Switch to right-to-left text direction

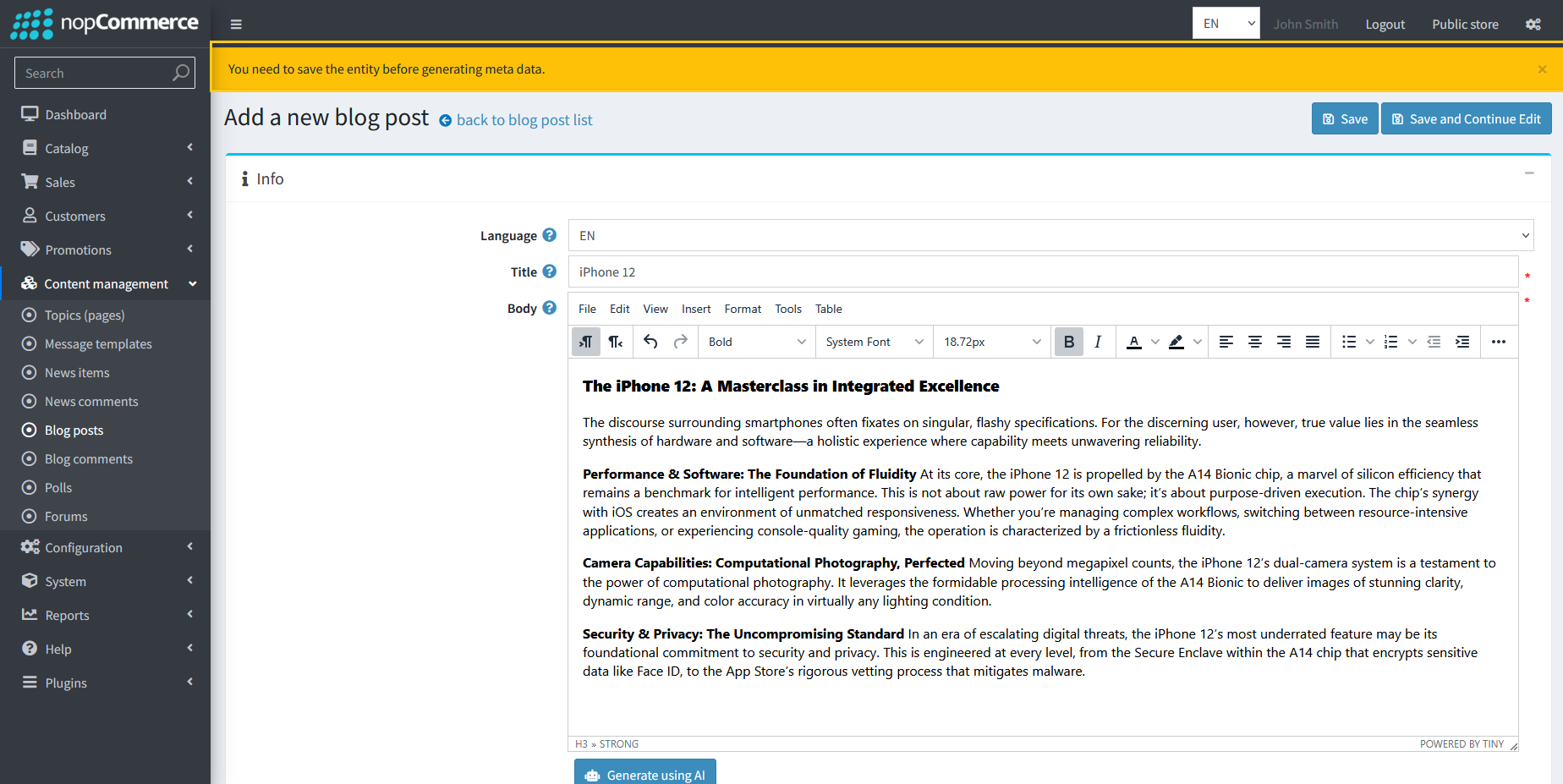(x=616, y=342)
